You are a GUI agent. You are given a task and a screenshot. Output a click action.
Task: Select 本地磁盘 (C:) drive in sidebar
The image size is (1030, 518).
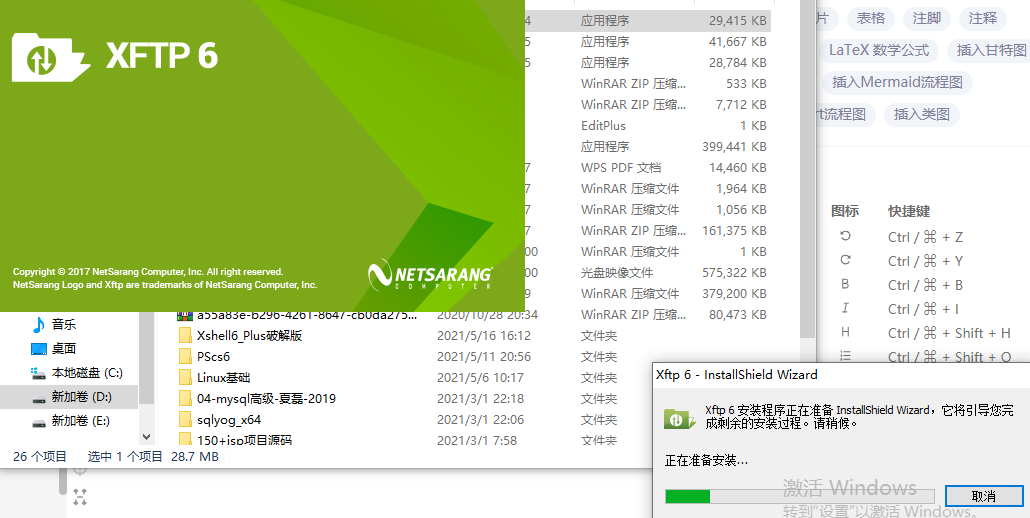click(87, 372)
